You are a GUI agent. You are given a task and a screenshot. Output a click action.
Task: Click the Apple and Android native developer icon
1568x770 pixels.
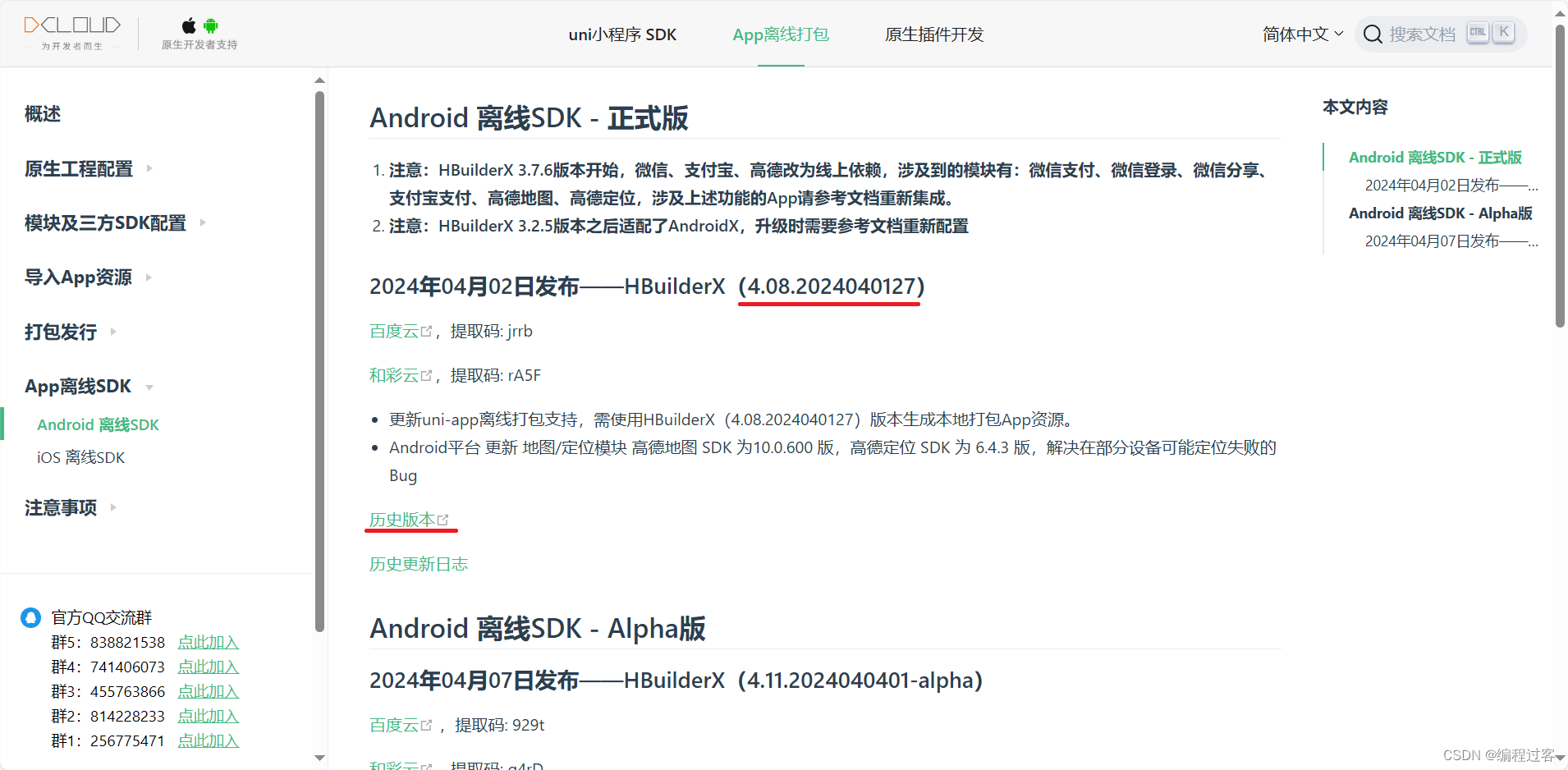199,26
